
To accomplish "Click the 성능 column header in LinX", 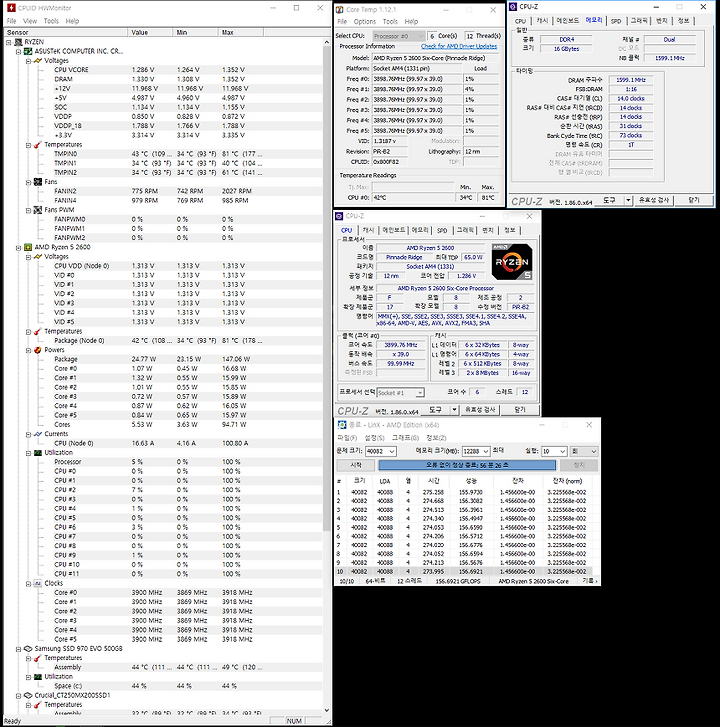I will coord(471,481).
